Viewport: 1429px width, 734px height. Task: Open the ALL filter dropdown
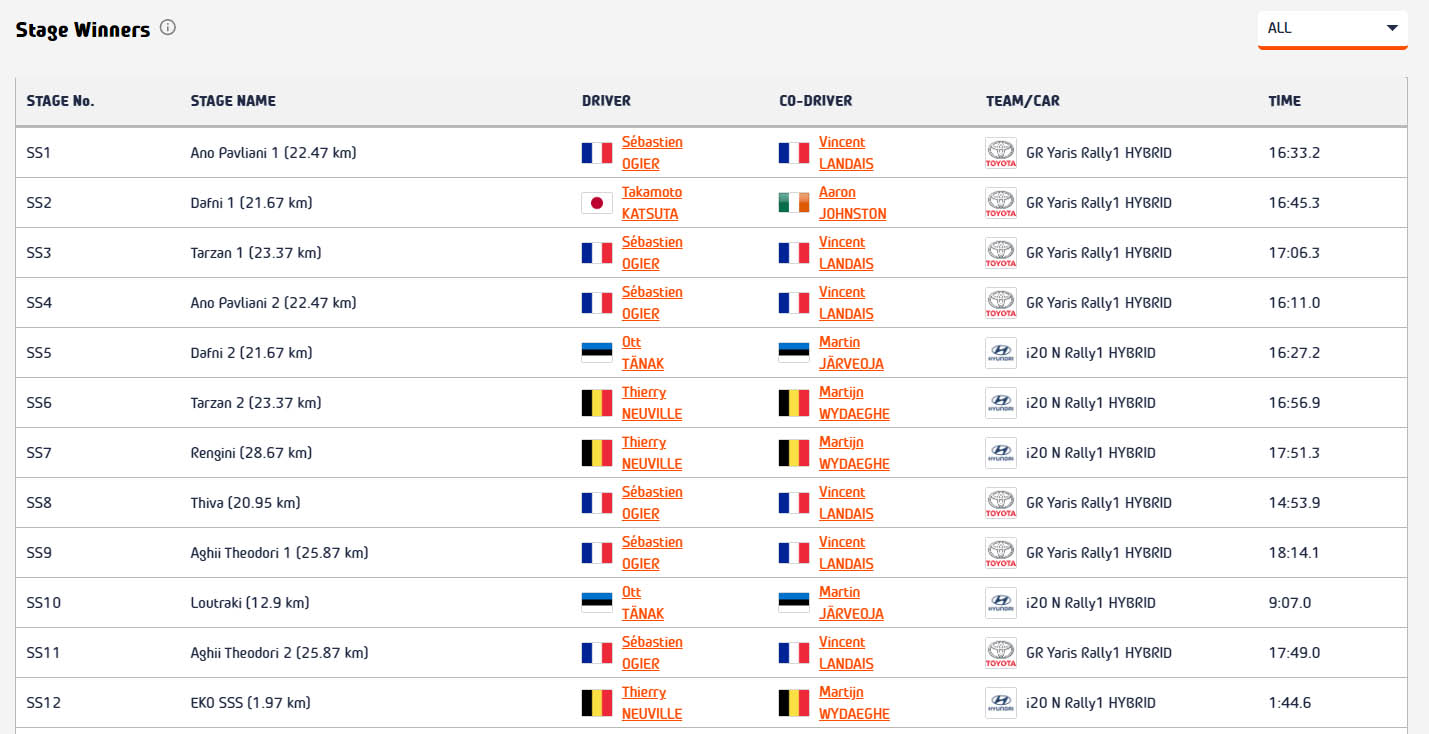coord(1332,28)
